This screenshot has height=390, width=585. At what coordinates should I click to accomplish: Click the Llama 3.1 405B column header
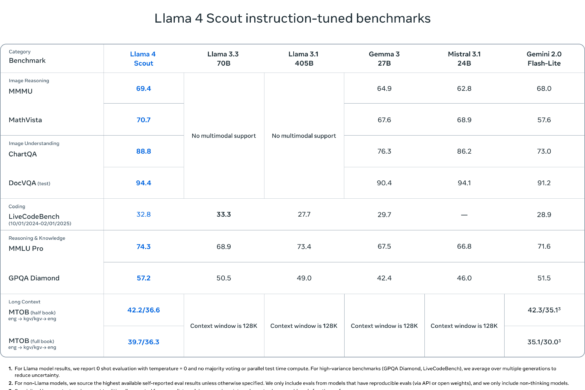click(303, 59)
